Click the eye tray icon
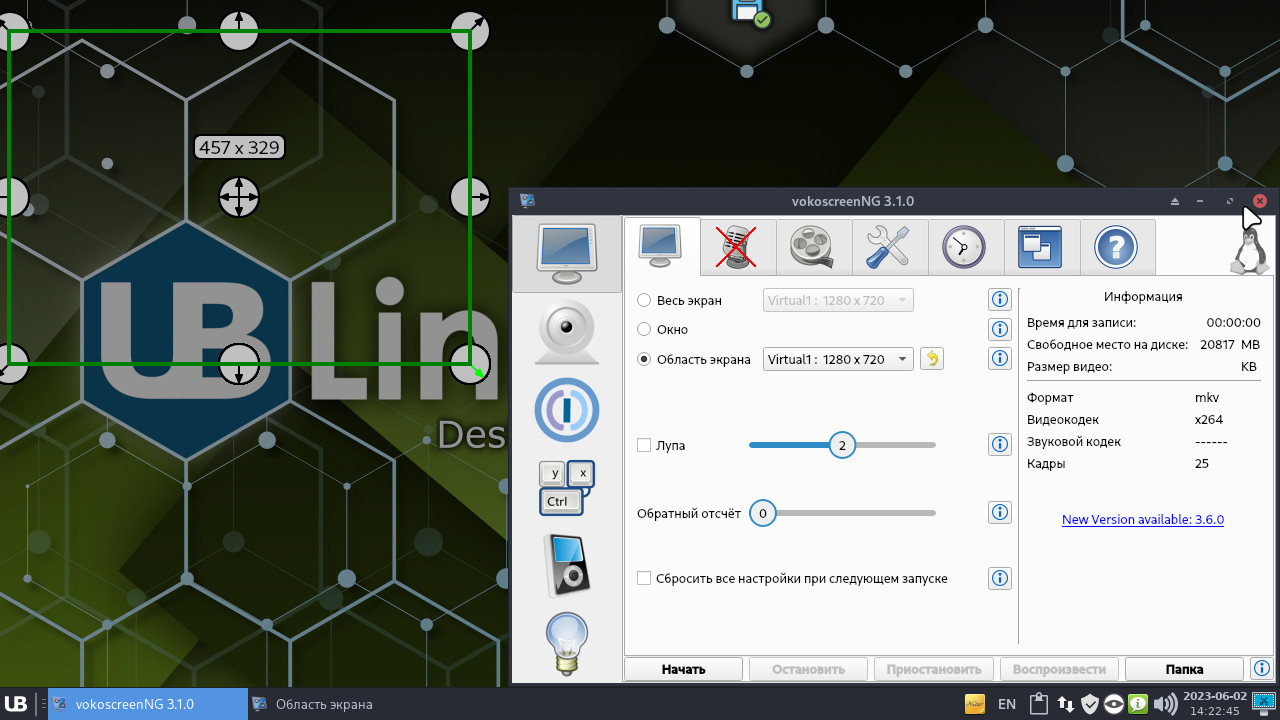 coord(1115,704)
